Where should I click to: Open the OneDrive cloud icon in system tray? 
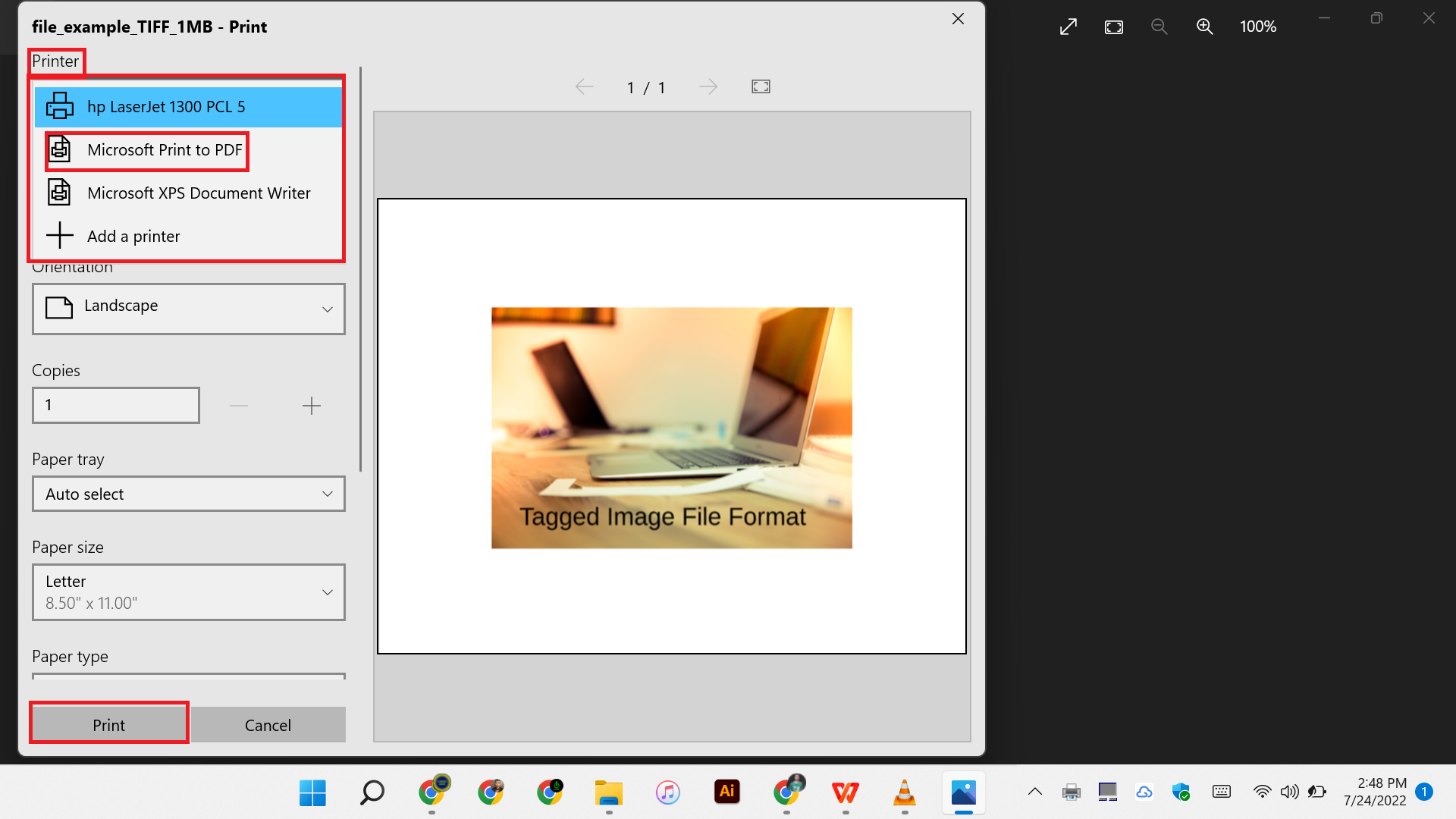point(1144,791)
